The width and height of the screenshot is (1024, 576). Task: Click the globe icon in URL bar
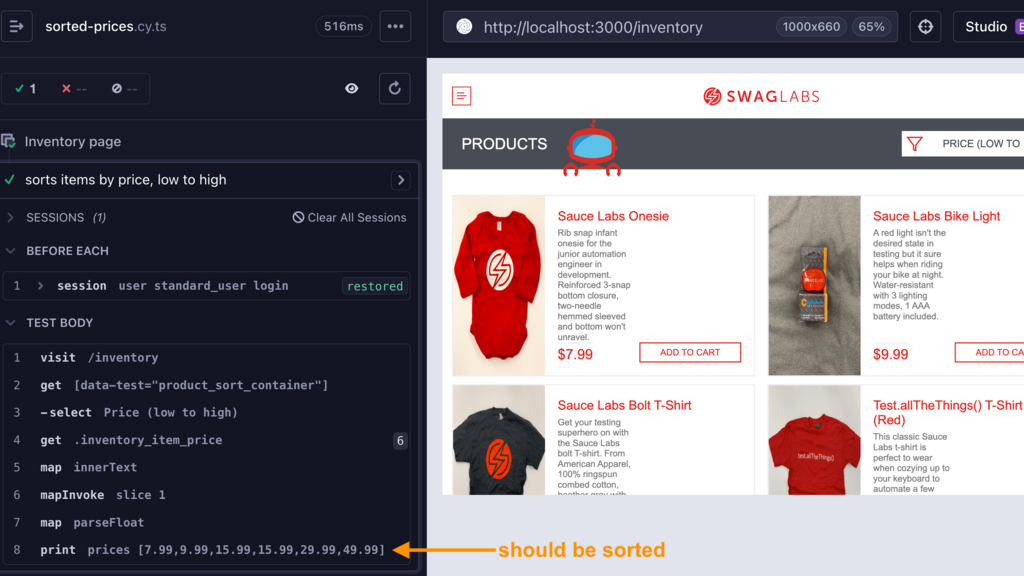click(464, 27)
